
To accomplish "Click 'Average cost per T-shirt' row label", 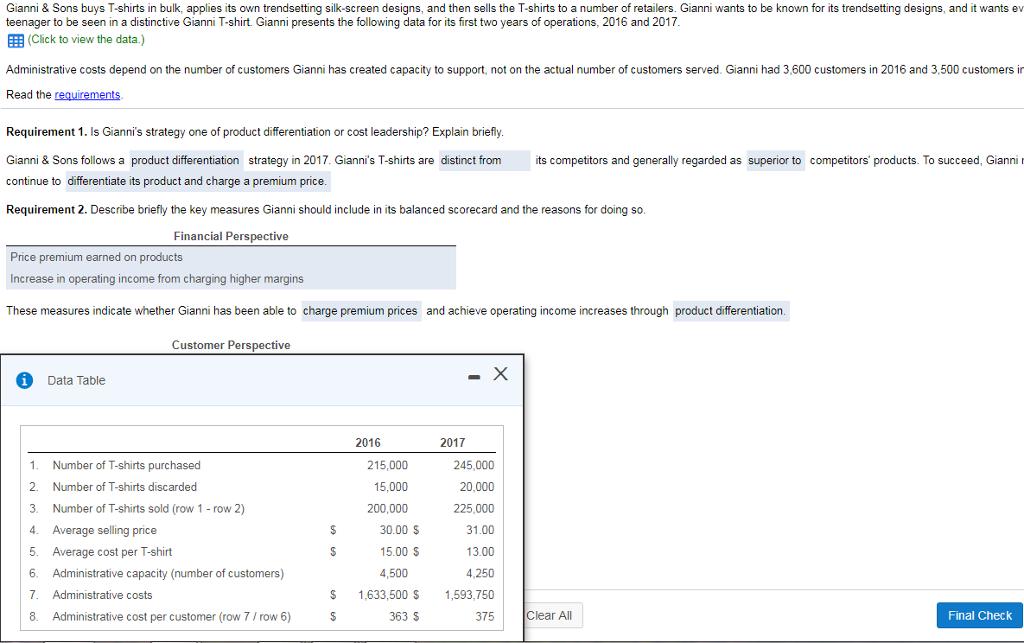I will (112, 552).
